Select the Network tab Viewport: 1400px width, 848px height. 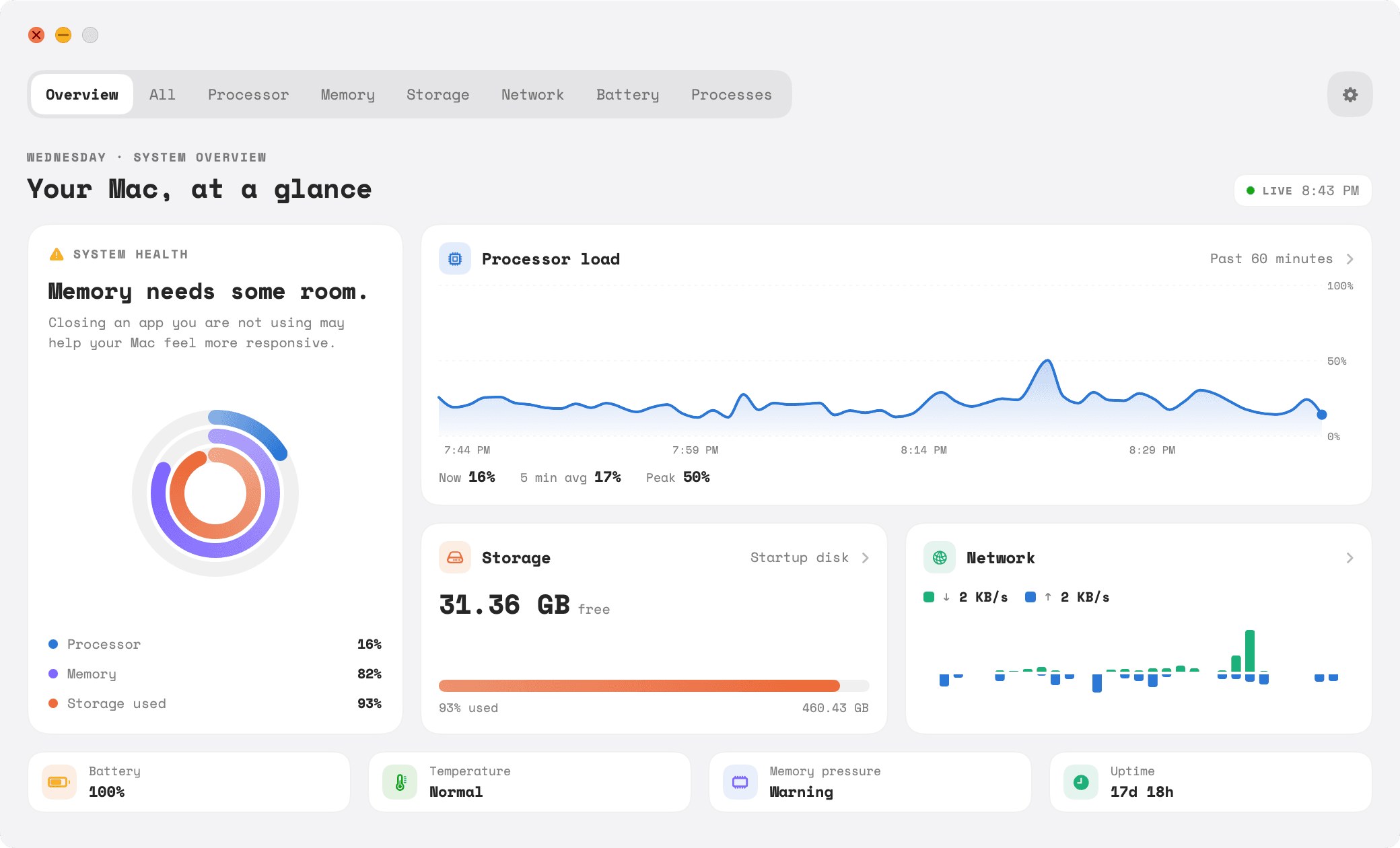tap(533, 94)
